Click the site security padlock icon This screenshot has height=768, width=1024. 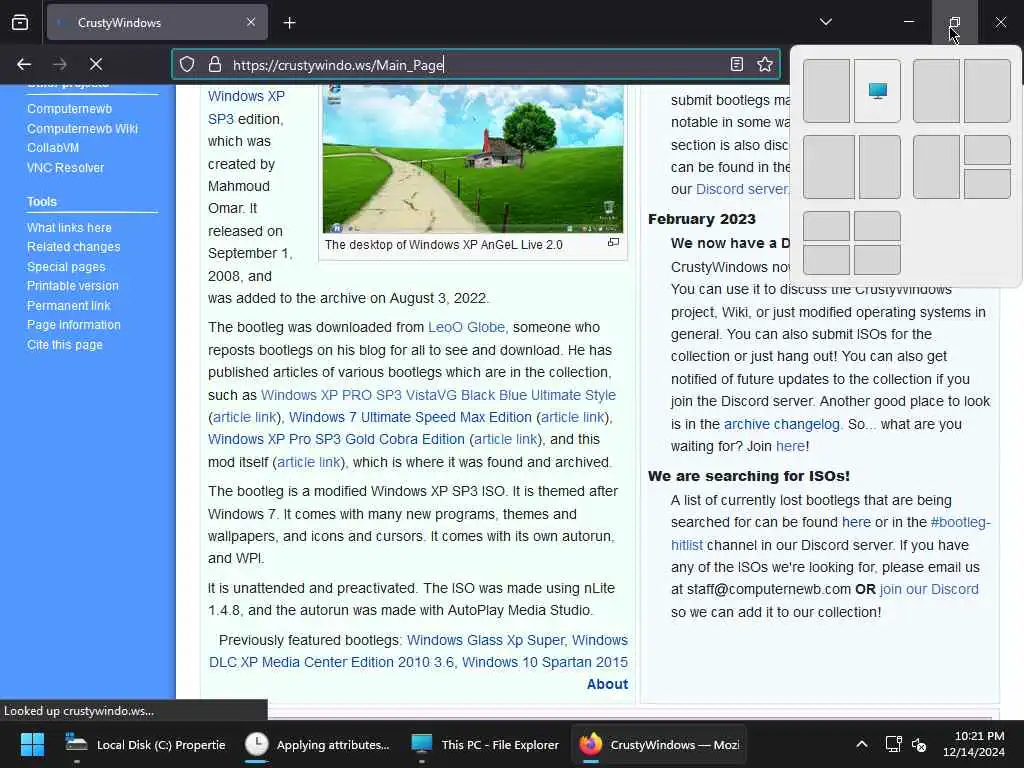coord(215,64)
